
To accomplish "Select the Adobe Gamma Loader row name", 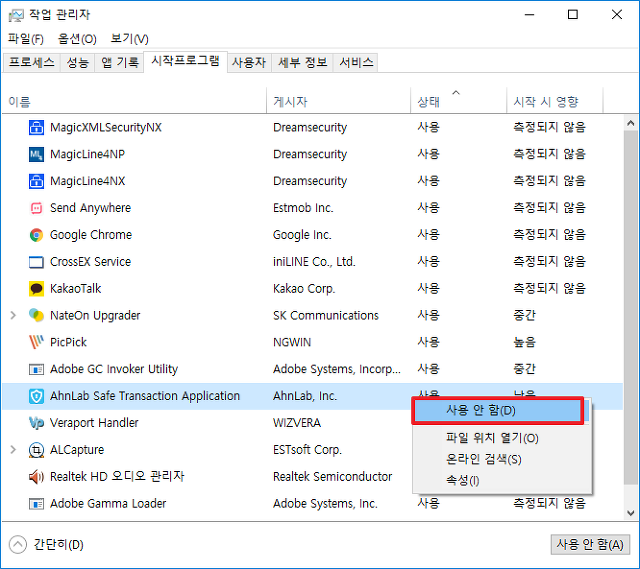I will click(x=108, y=504).
